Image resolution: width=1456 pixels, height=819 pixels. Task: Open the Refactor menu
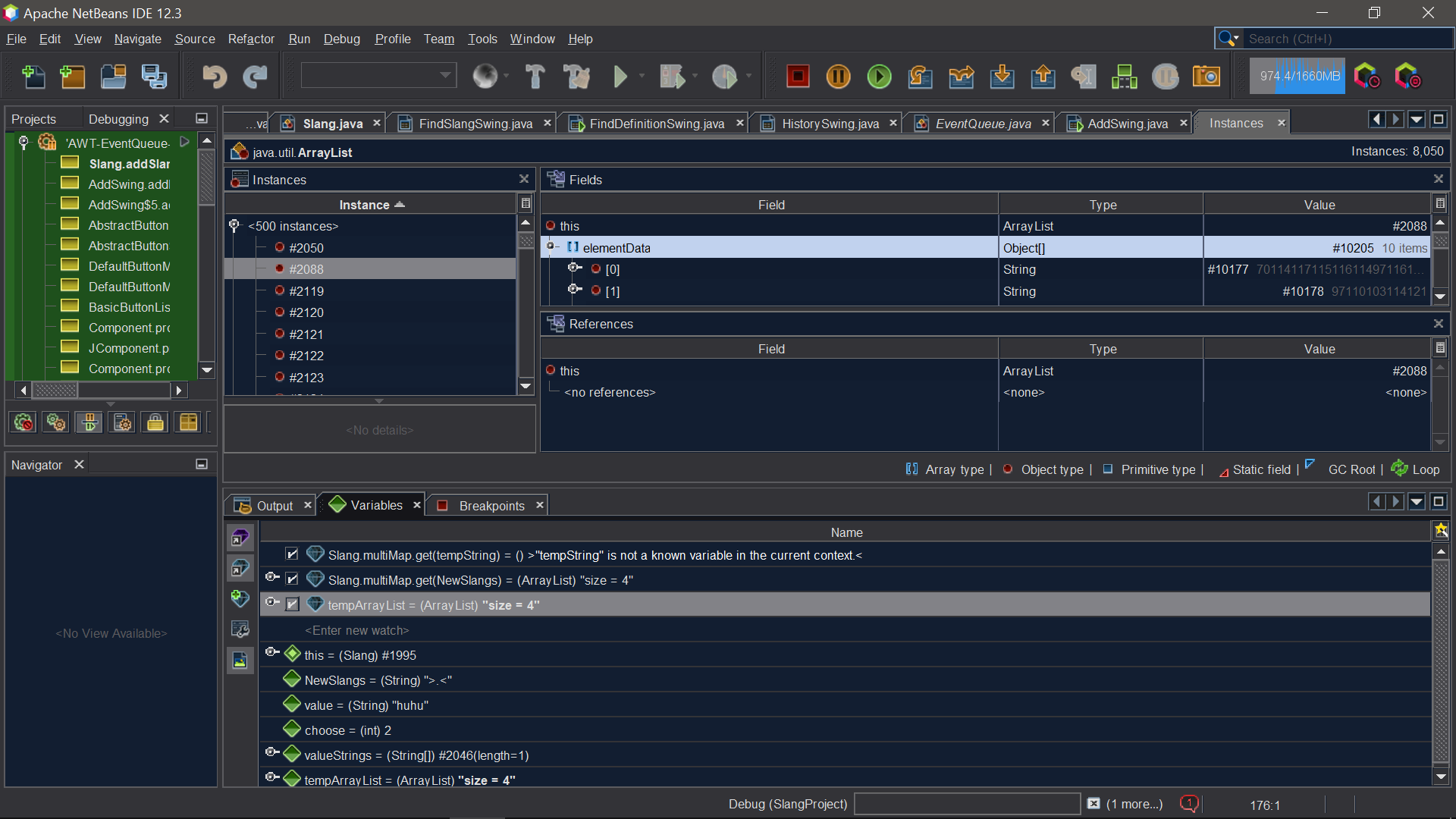[251, 39]
